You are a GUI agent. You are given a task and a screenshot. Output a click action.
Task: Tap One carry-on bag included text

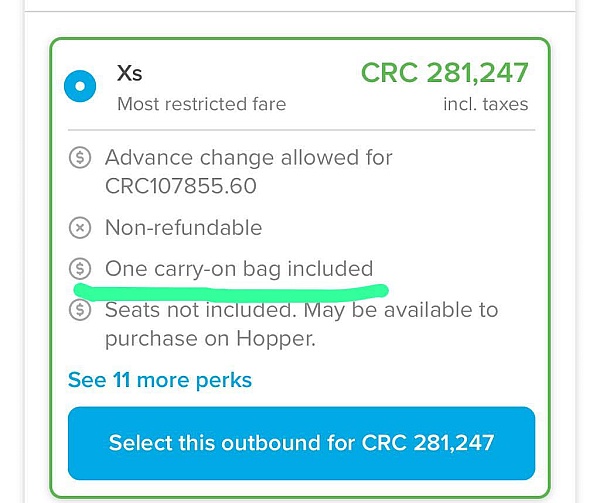[x=238, y=269]
